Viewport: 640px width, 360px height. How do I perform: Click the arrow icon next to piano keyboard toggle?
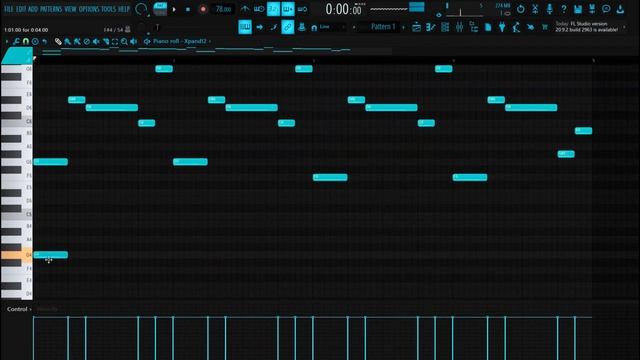point(260,27)
